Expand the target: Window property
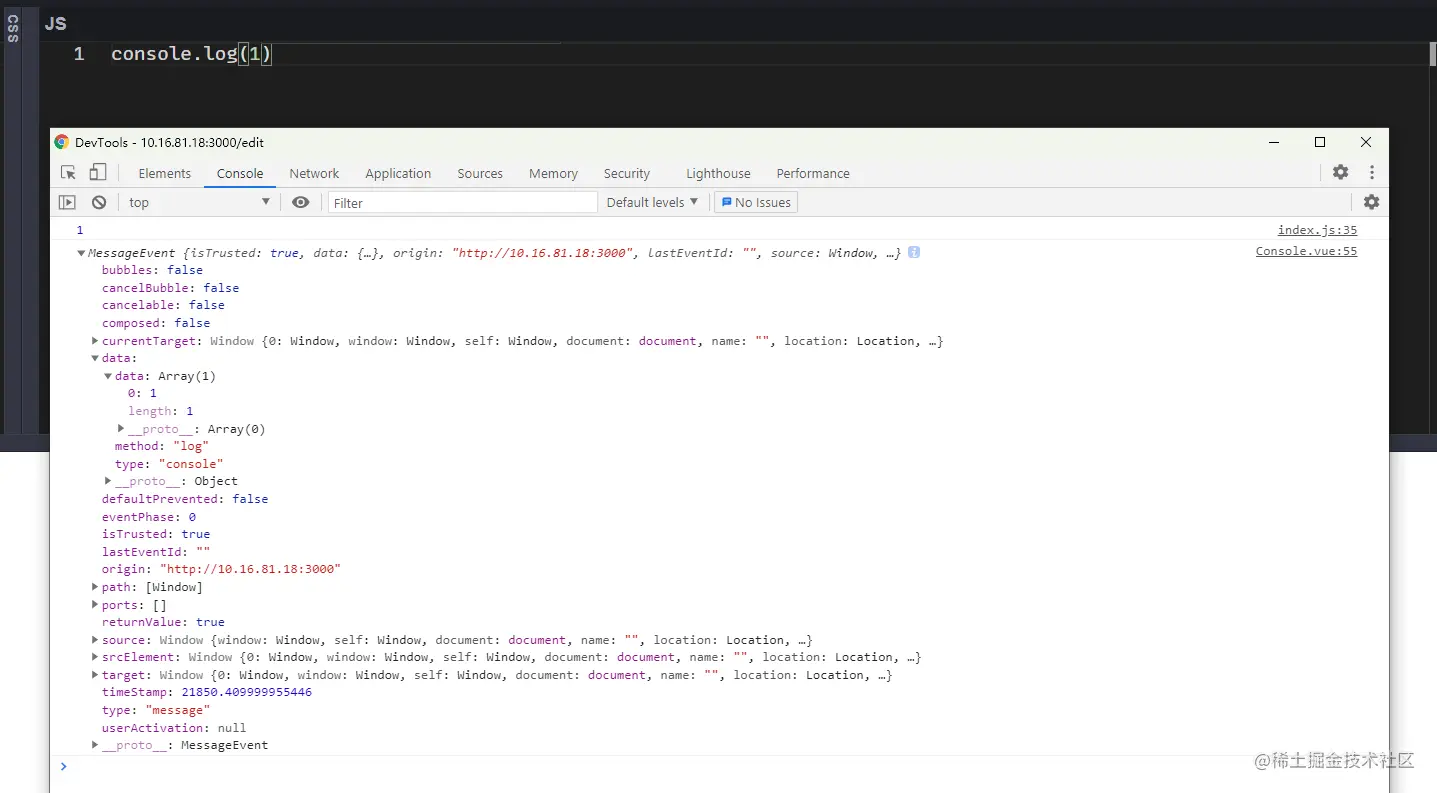1437x793 pixels. click(95, 675)
